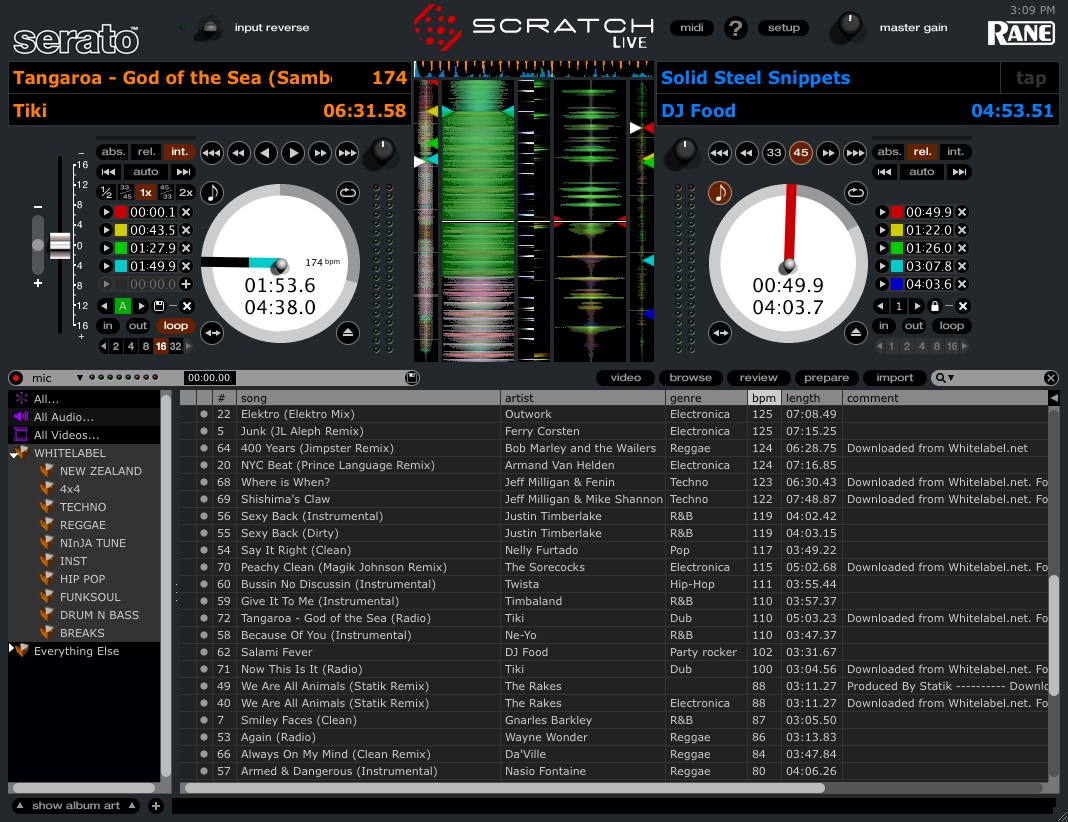The width and height of the screenshot is (1068, 822).
Task: Shift left loop lengths right arrow
Action: (x=189, y=346)
